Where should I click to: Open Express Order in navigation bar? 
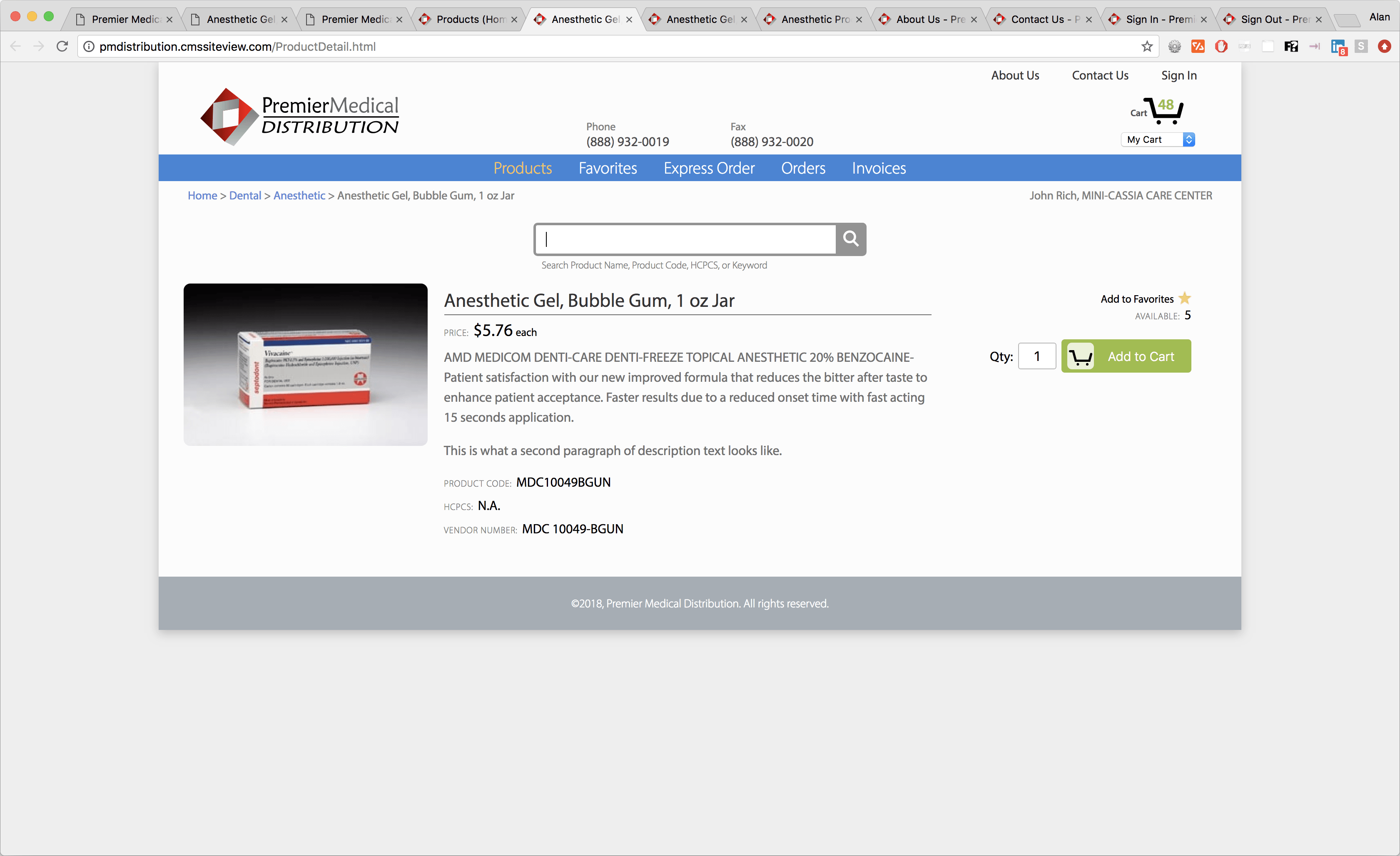pyautogui.click(x=708, y=168)
